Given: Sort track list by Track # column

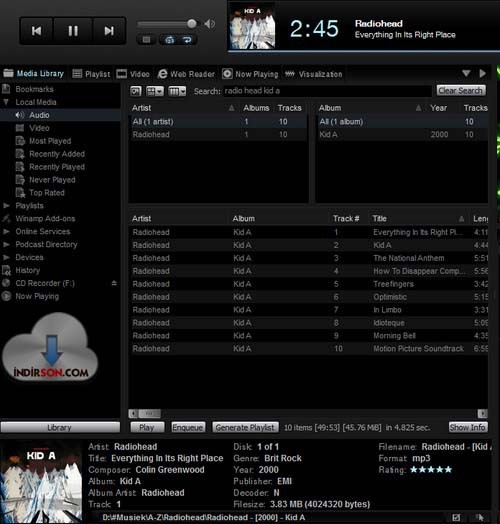Looking at the screenshot, I should 346,219.
